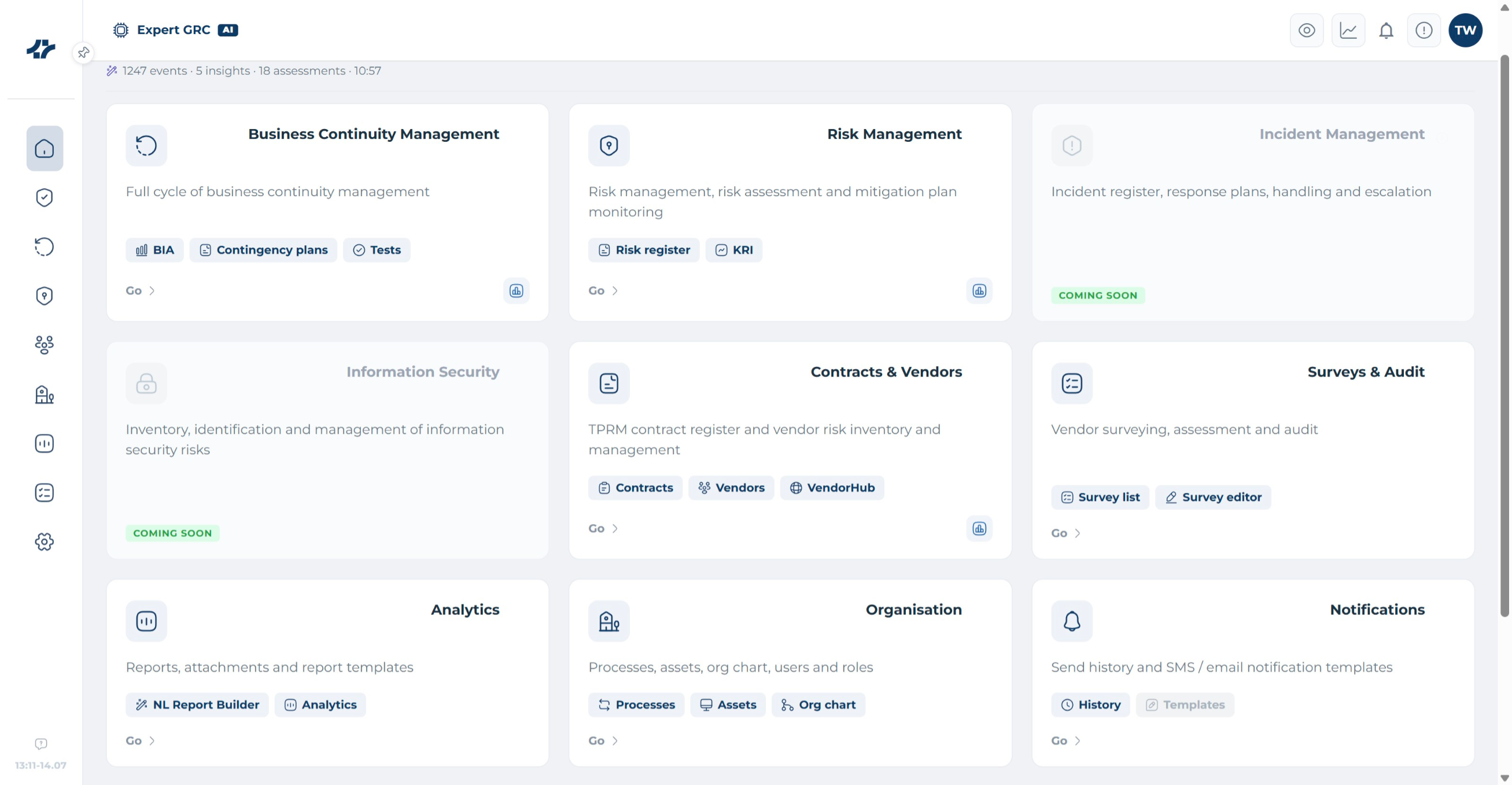Open dashboard icon on Business Continuity card
The width and height of the screenshot is (1512, 785).
pos(517,290)
